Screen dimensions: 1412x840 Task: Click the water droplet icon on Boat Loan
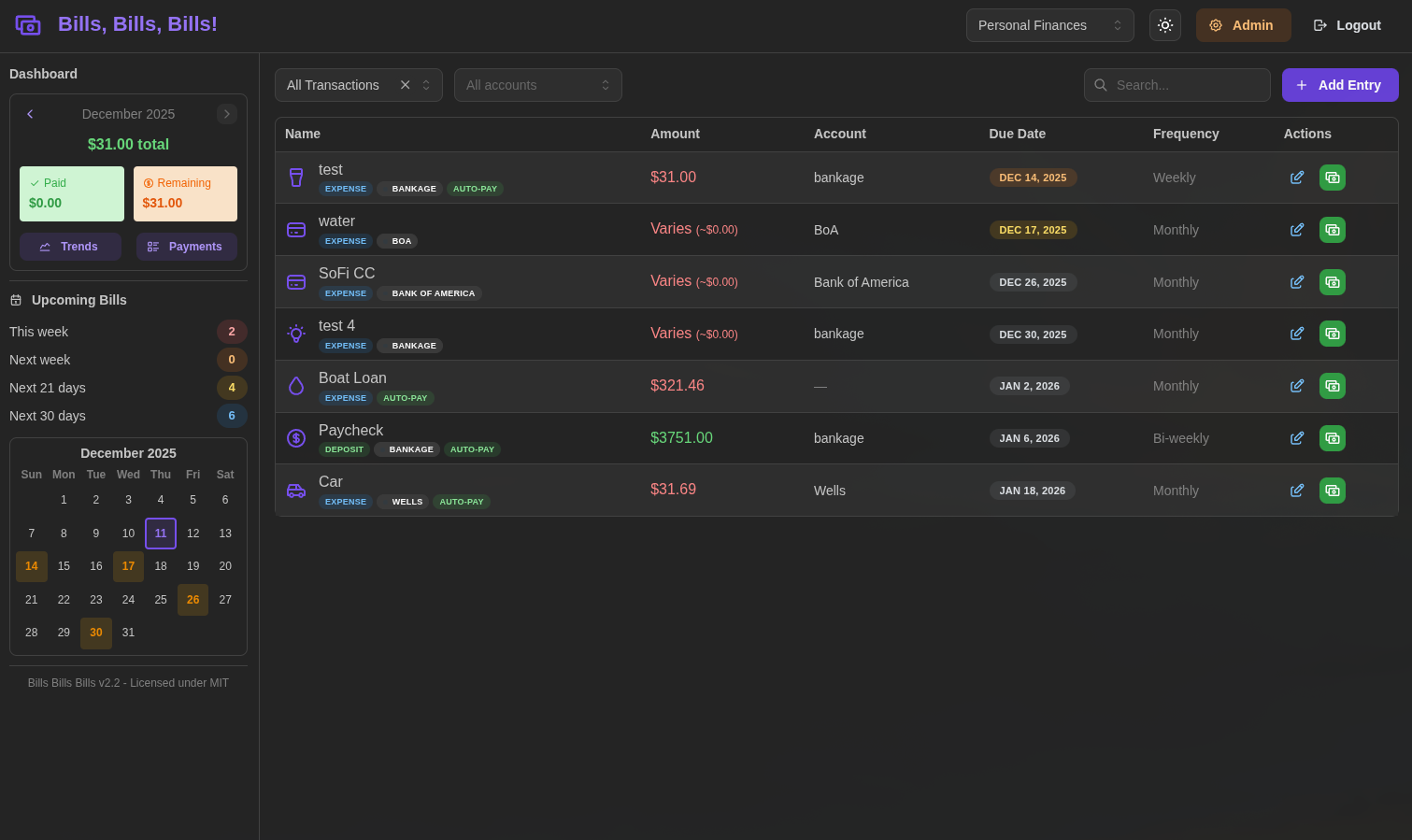296,385
